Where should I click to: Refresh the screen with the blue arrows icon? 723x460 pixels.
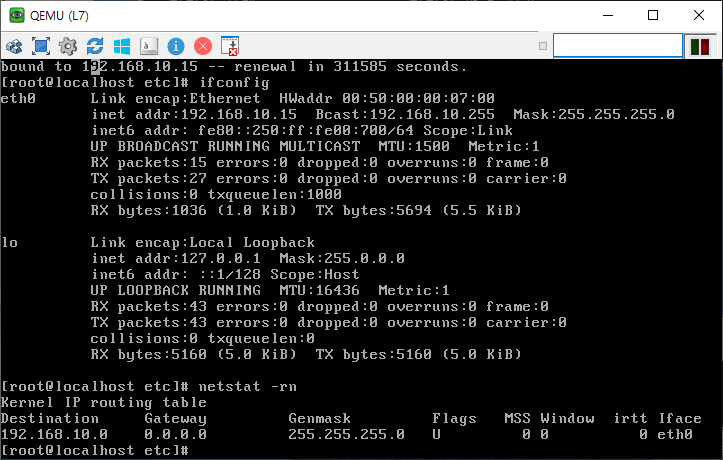95,46
